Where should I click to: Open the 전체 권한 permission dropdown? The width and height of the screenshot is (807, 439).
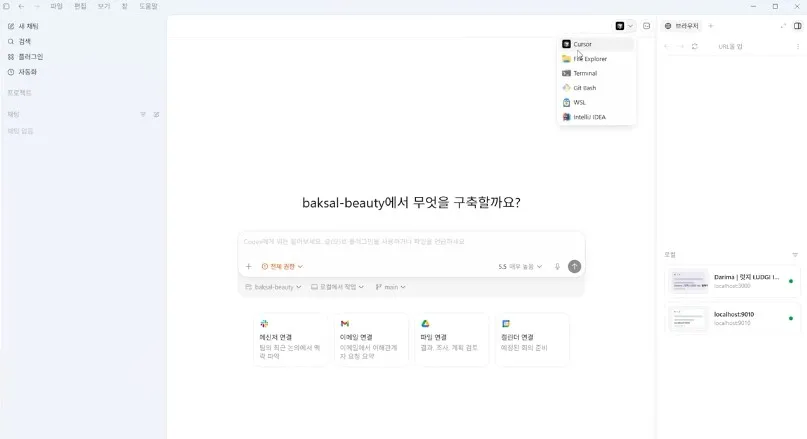click(x=282, y=267)
